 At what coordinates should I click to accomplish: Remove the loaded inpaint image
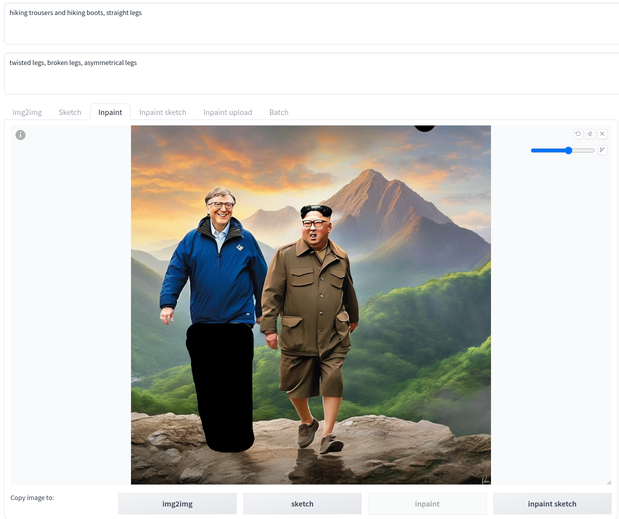tap(602, 134)
